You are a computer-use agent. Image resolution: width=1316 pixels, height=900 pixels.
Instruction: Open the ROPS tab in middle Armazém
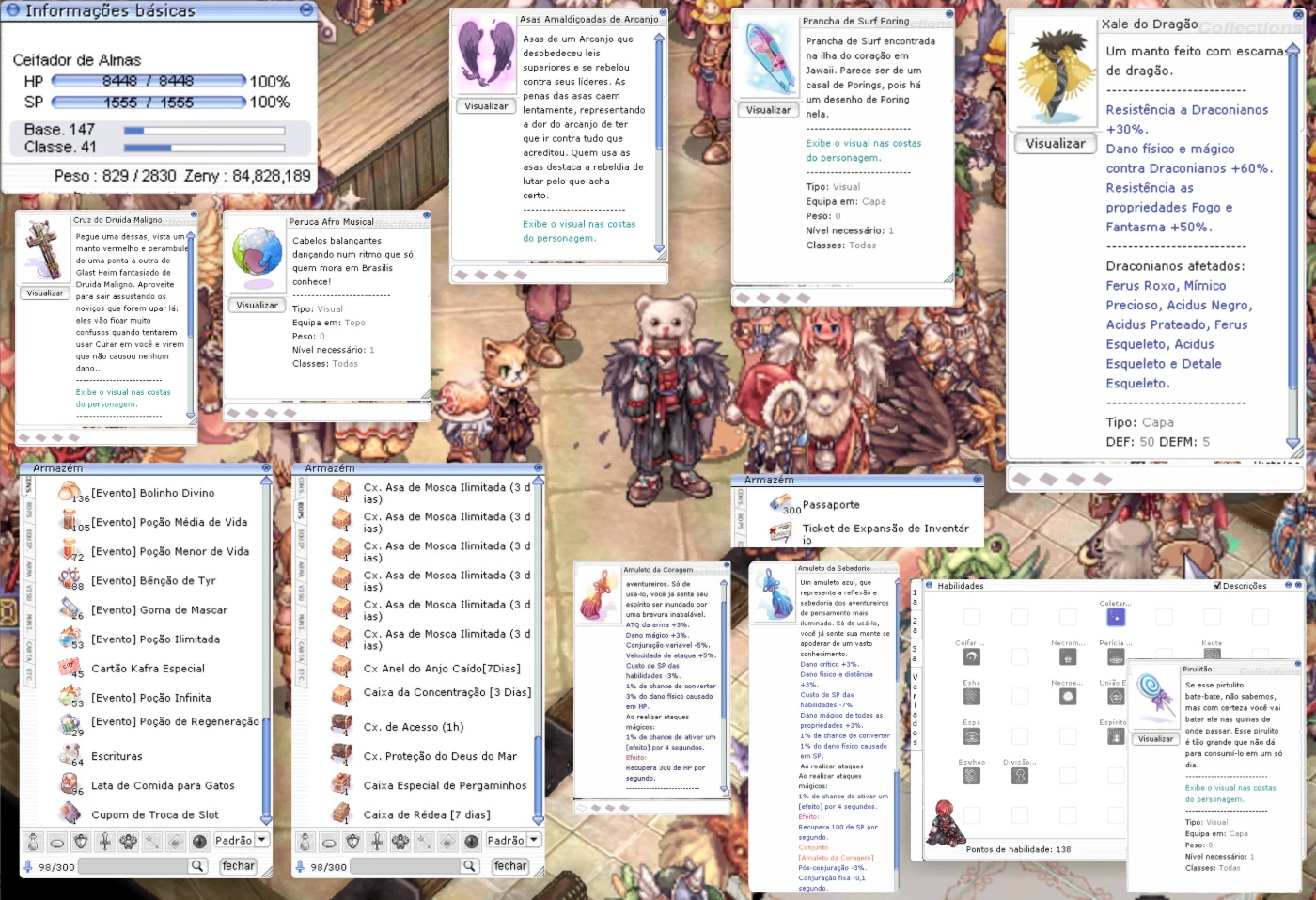[302, 512]
